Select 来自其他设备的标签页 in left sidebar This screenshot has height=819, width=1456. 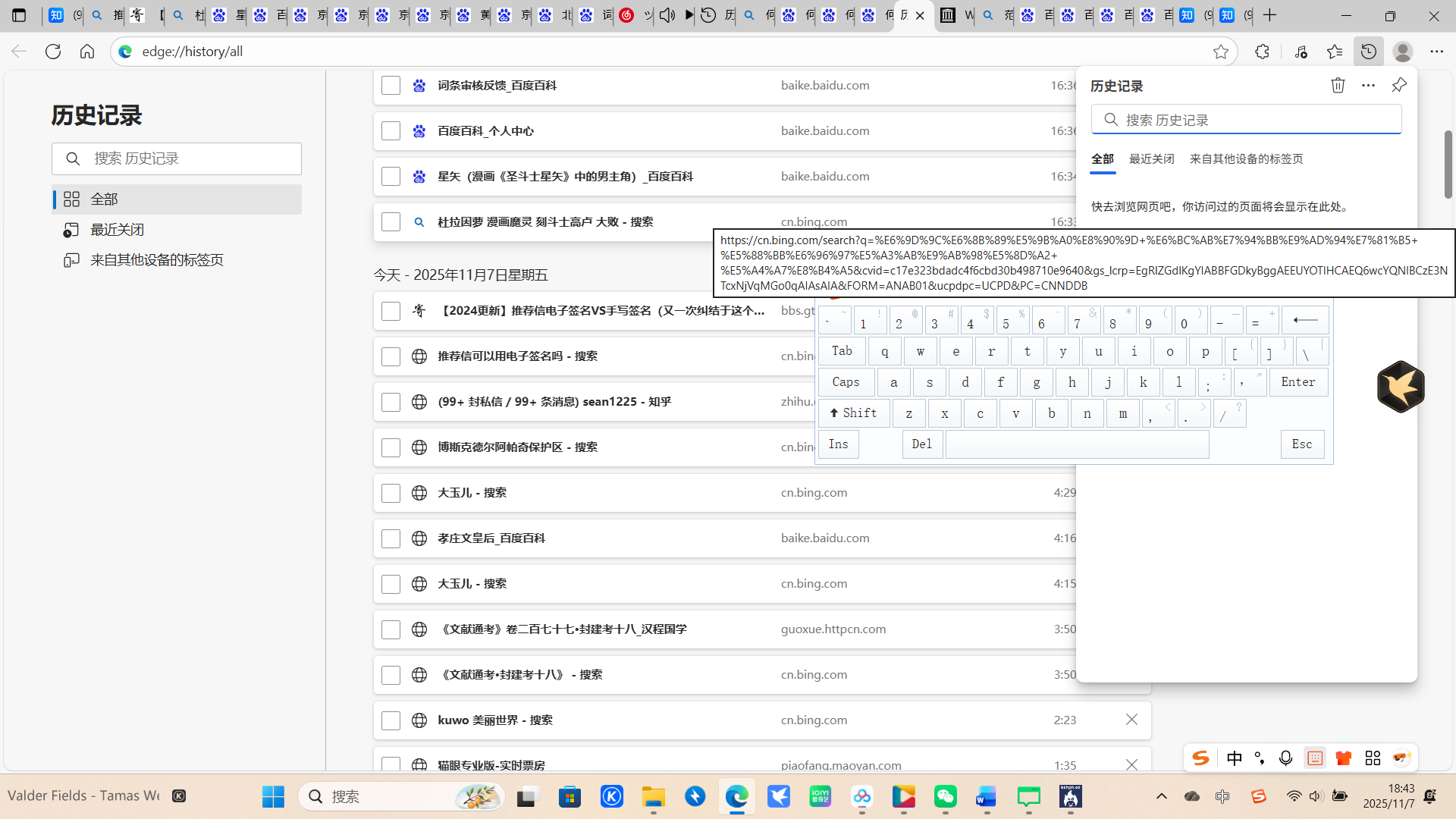pos(156,260)
